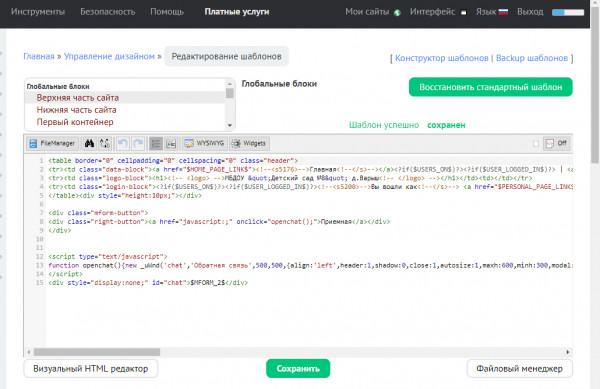Switch to WYSIWYG editor mode
600x389 pixels.
point(205,143)
